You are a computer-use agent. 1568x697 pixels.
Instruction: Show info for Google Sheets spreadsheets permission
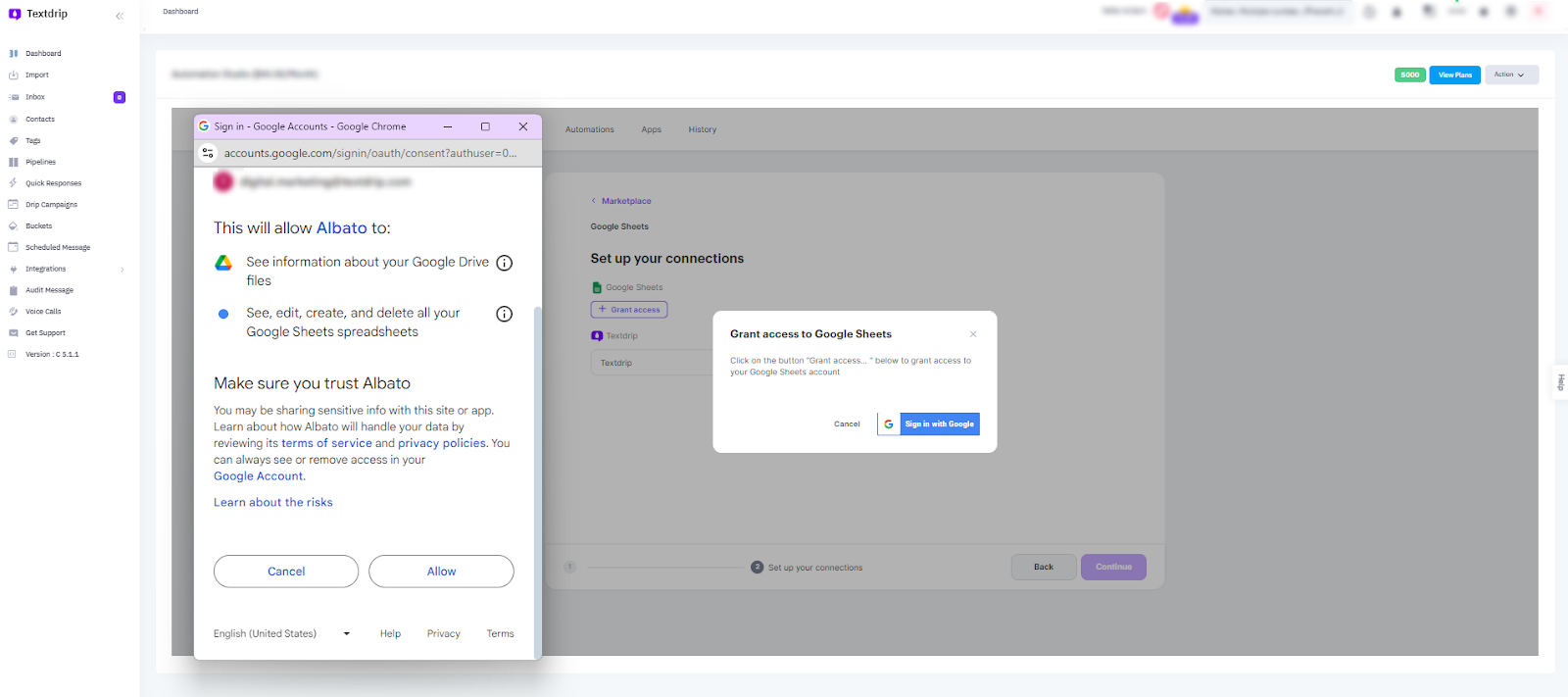[505, 314]
